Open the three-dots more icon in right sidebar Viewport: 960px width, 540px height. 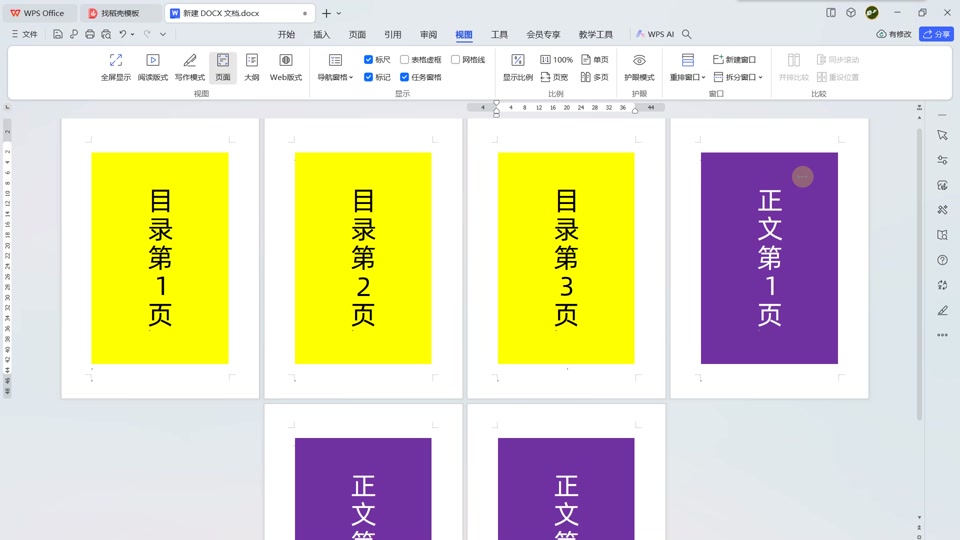coord(942,335)
